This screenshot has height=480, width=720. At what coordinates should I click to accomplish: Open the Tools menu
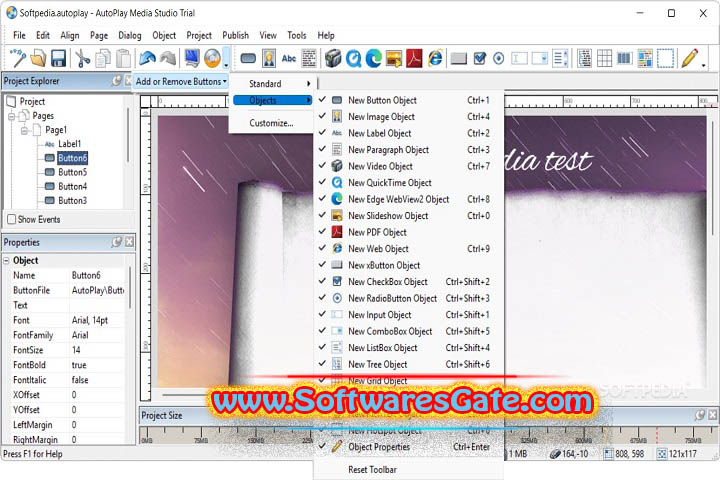(297, 35)
